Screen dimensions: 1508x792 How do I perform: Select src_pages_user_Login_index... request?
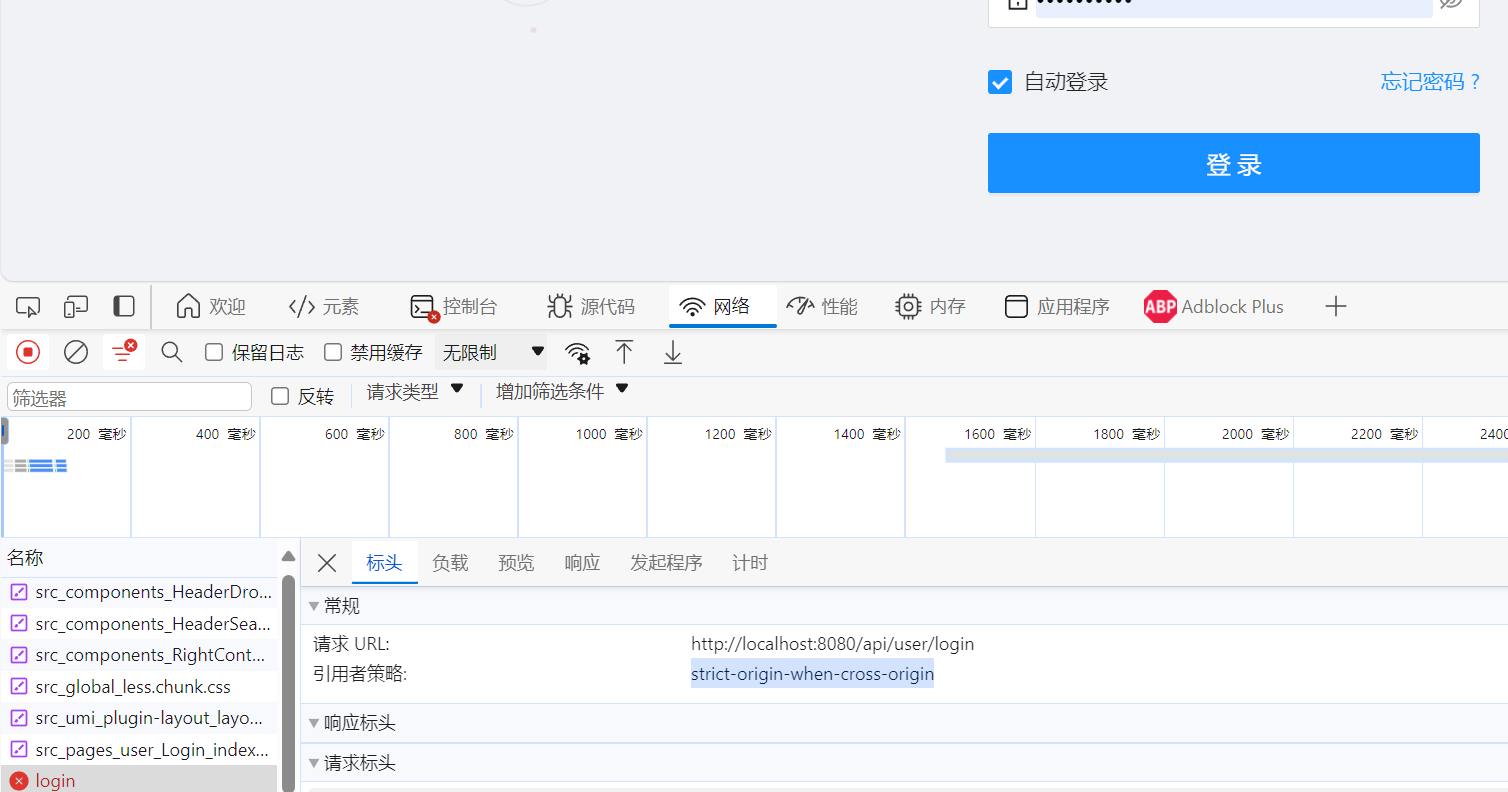pos(140,750)
